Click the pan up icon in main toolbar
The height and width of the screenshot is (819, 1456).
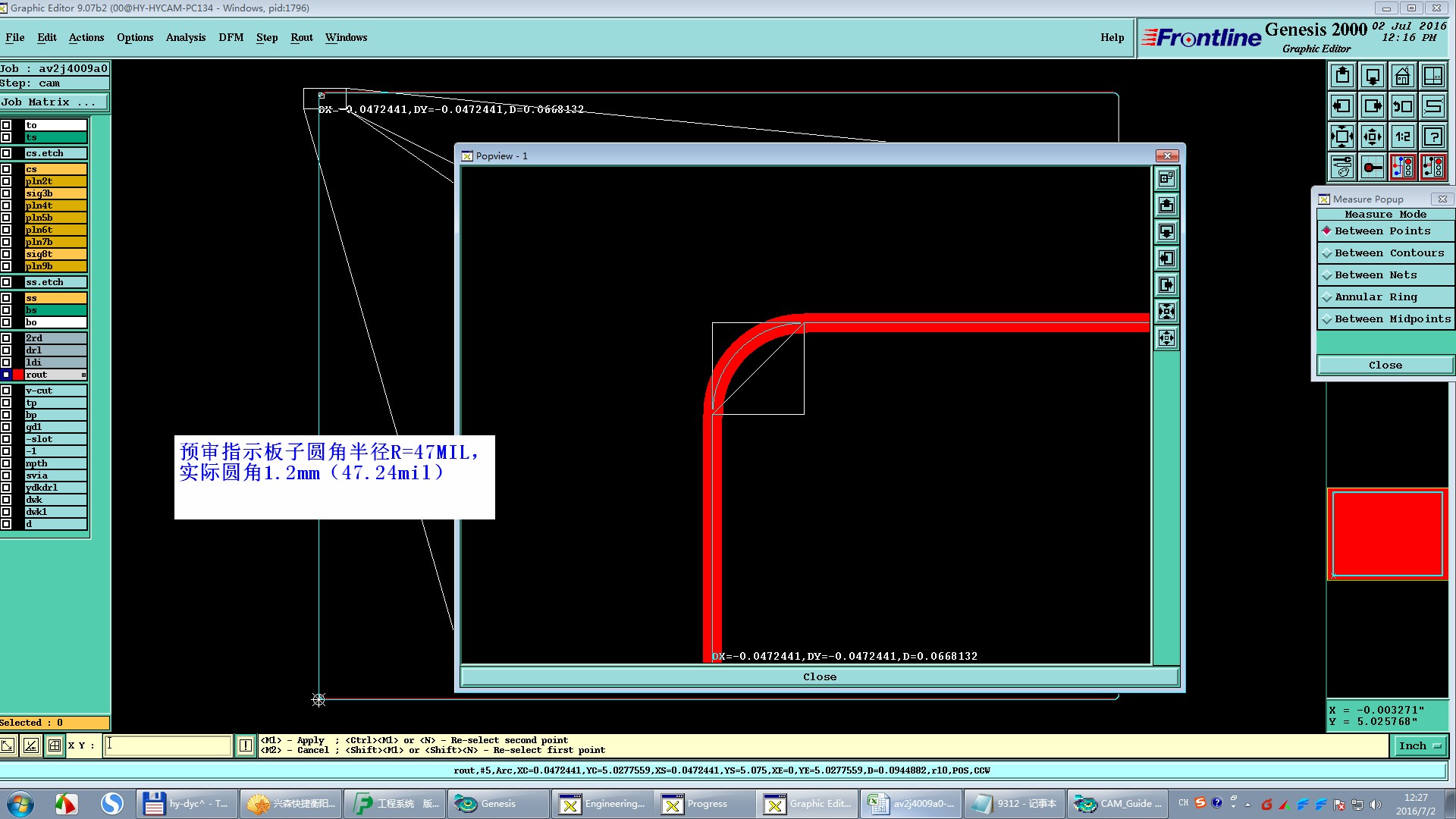click(1342, 76)
